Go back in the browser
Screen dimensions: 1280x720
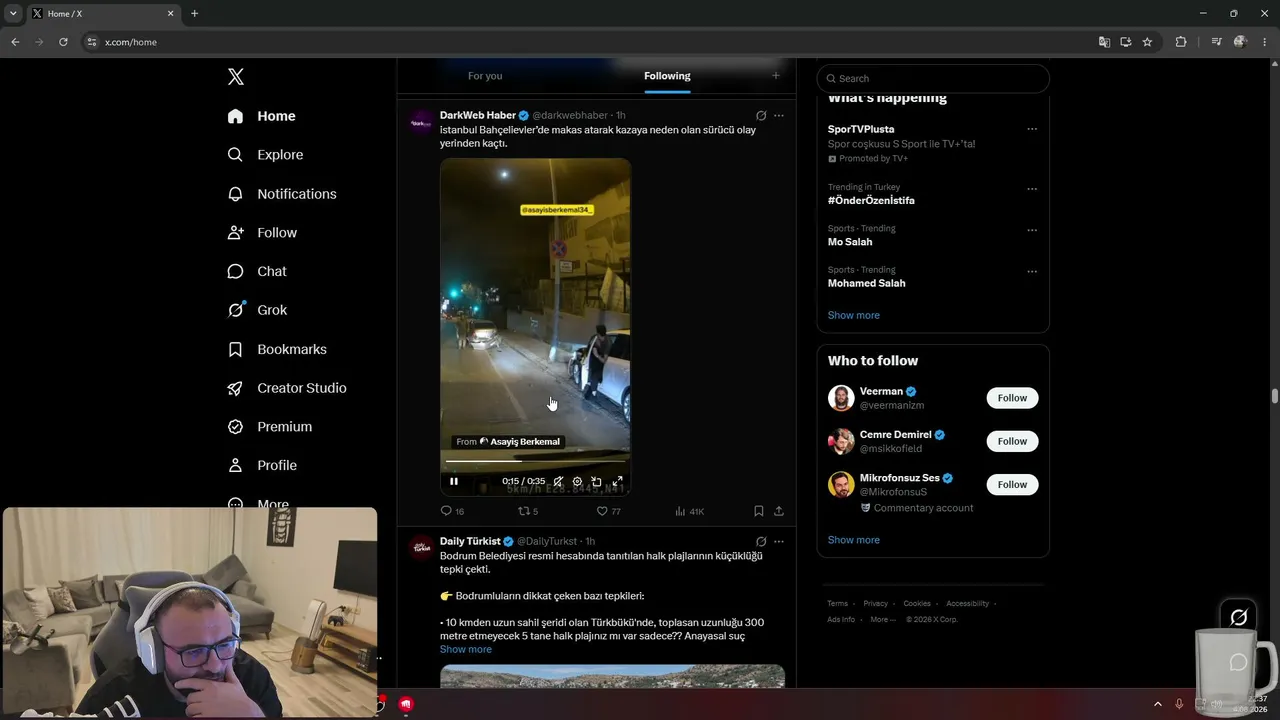(x=14, y=42)
